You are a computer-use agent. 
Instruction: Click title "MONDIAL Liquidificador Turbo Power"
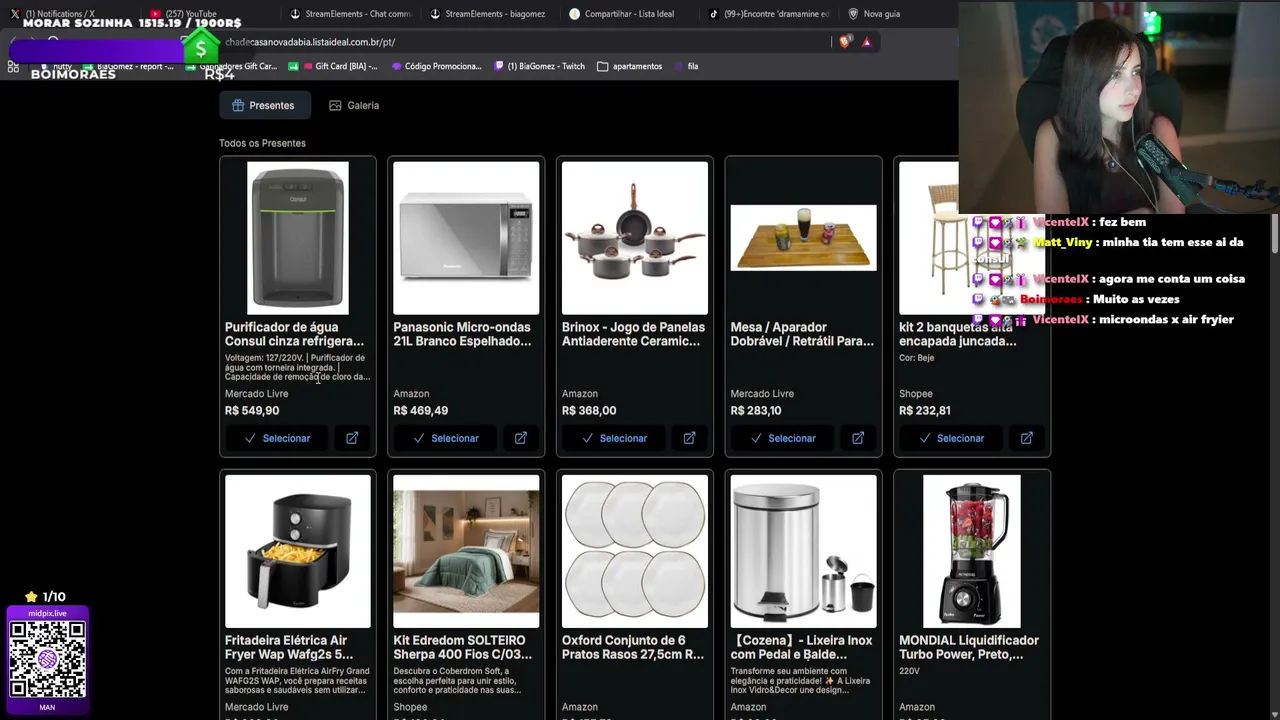tap(969, 647)
